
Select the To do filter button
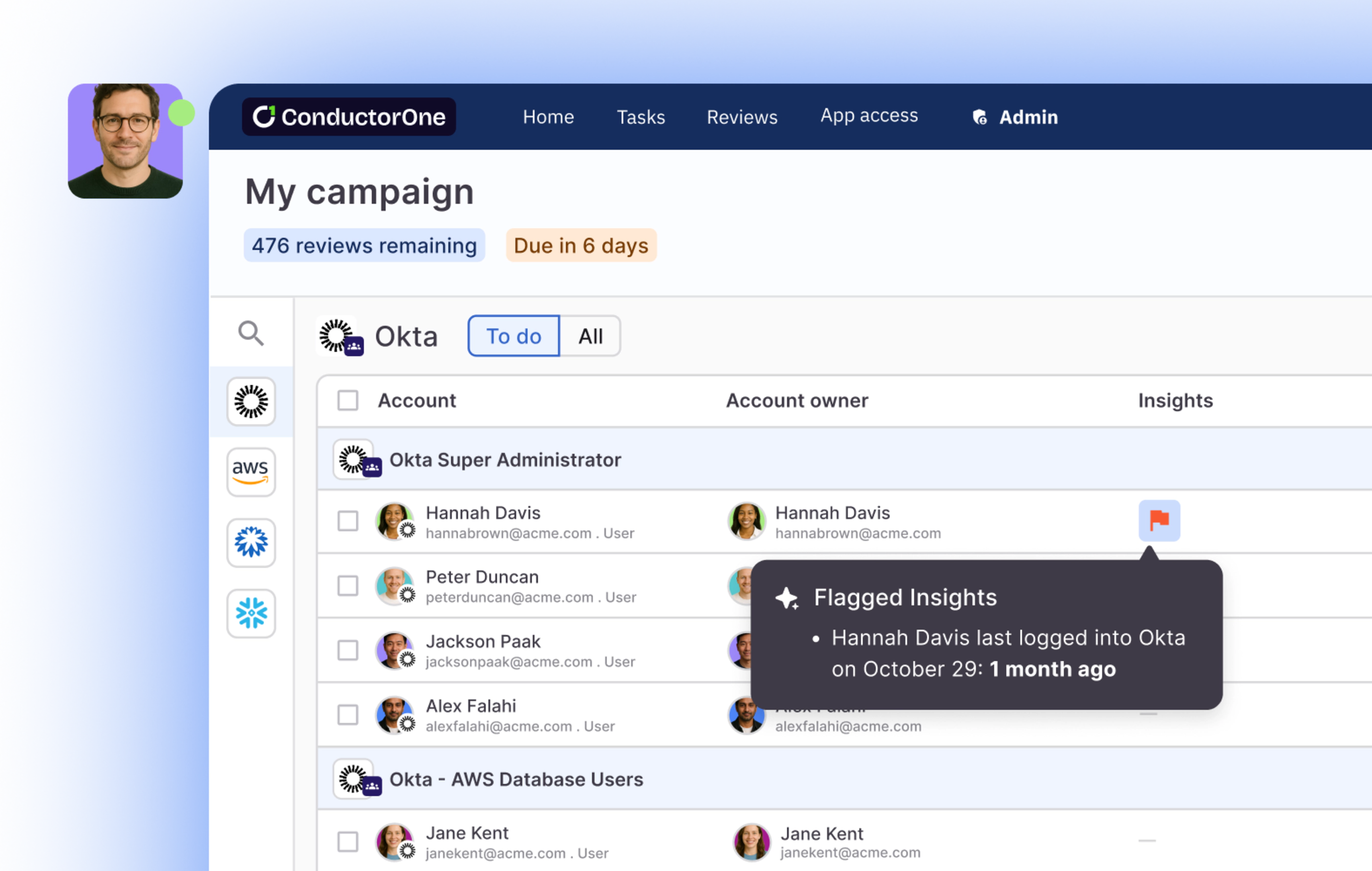514,336
